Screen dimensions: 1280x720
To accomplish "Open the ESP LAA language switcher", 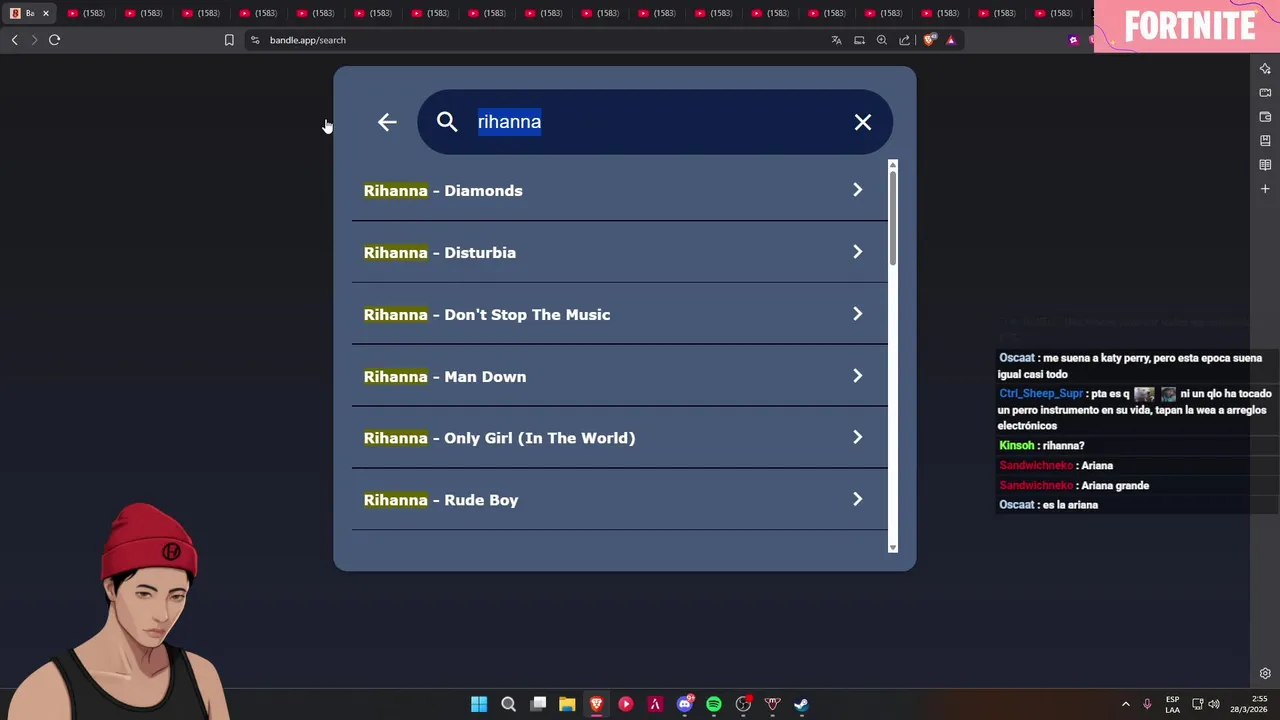I will pyautogui.click(x=1172, y=704).
